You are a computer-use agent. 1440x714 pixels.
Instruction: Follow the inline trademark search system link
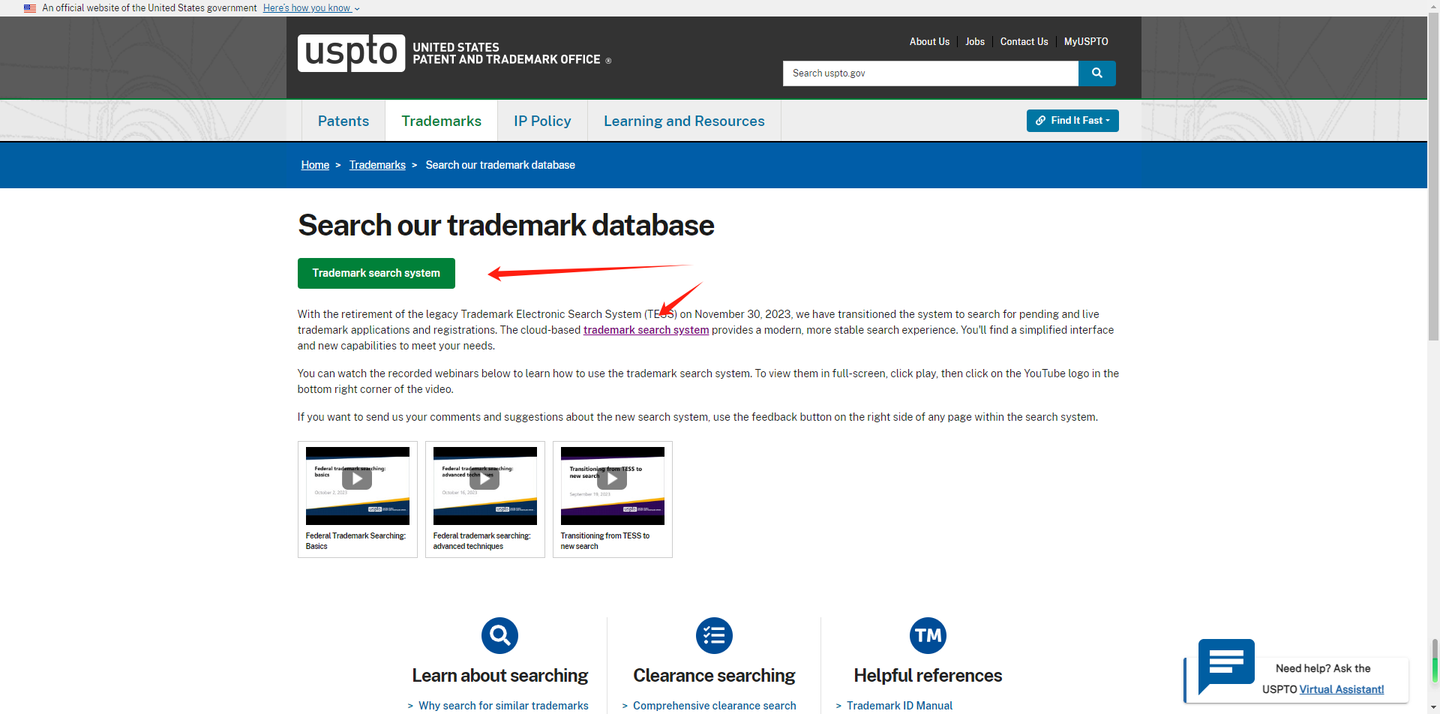click(646, 330)
